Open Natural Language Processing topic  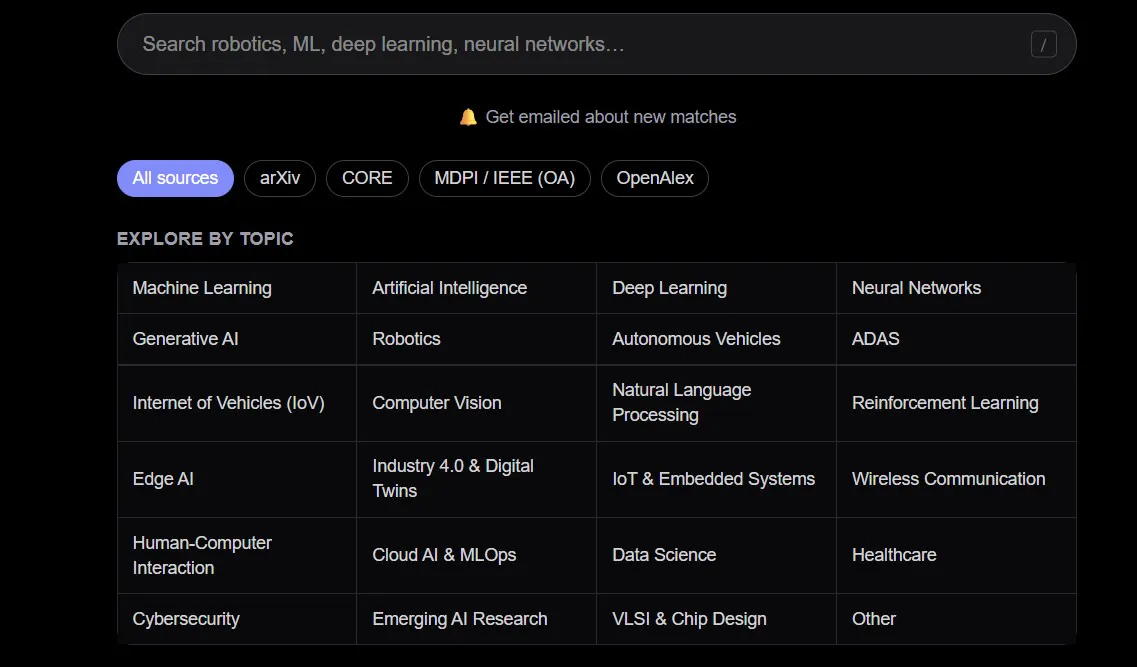coord(716,403)
